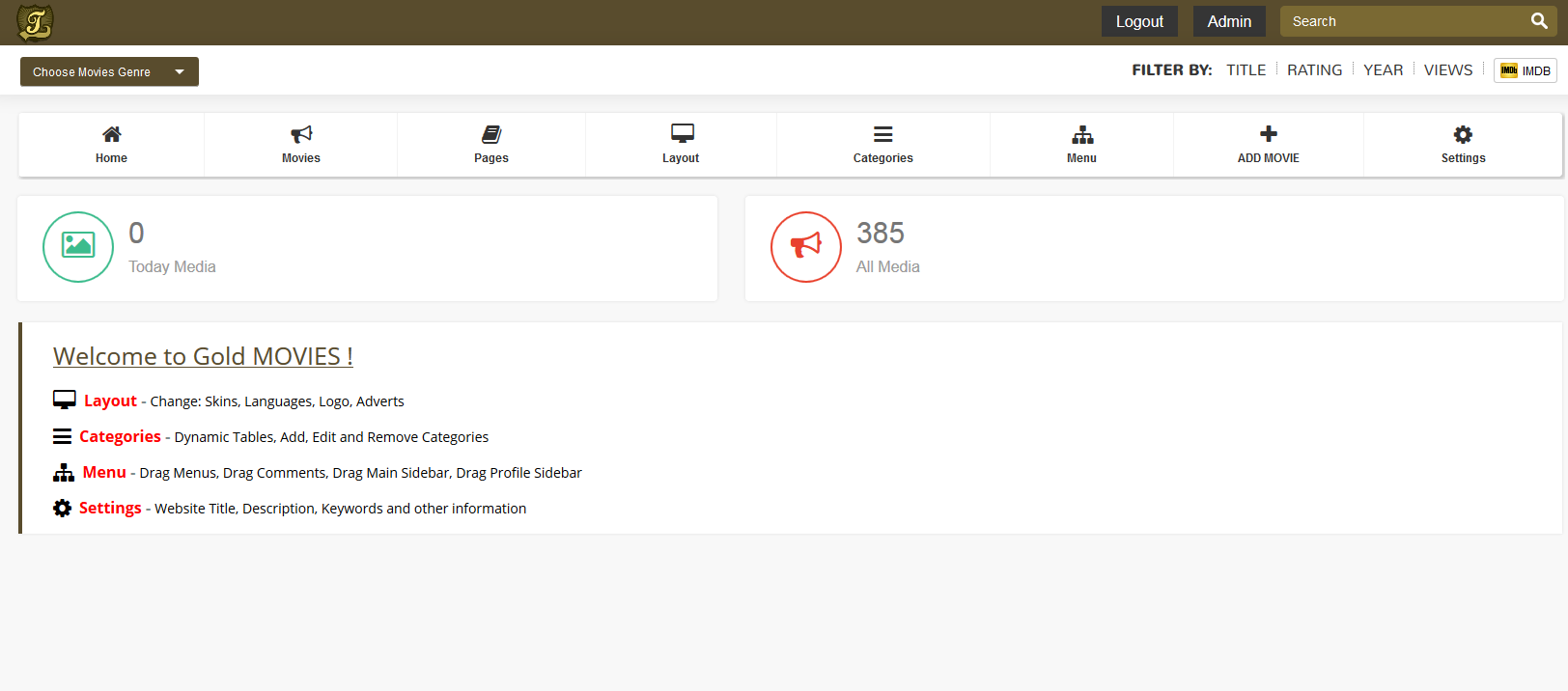The height and width of the screenshot is (691, 1568).
Task: Filter movies by RATING
Action: point(1314,70)
